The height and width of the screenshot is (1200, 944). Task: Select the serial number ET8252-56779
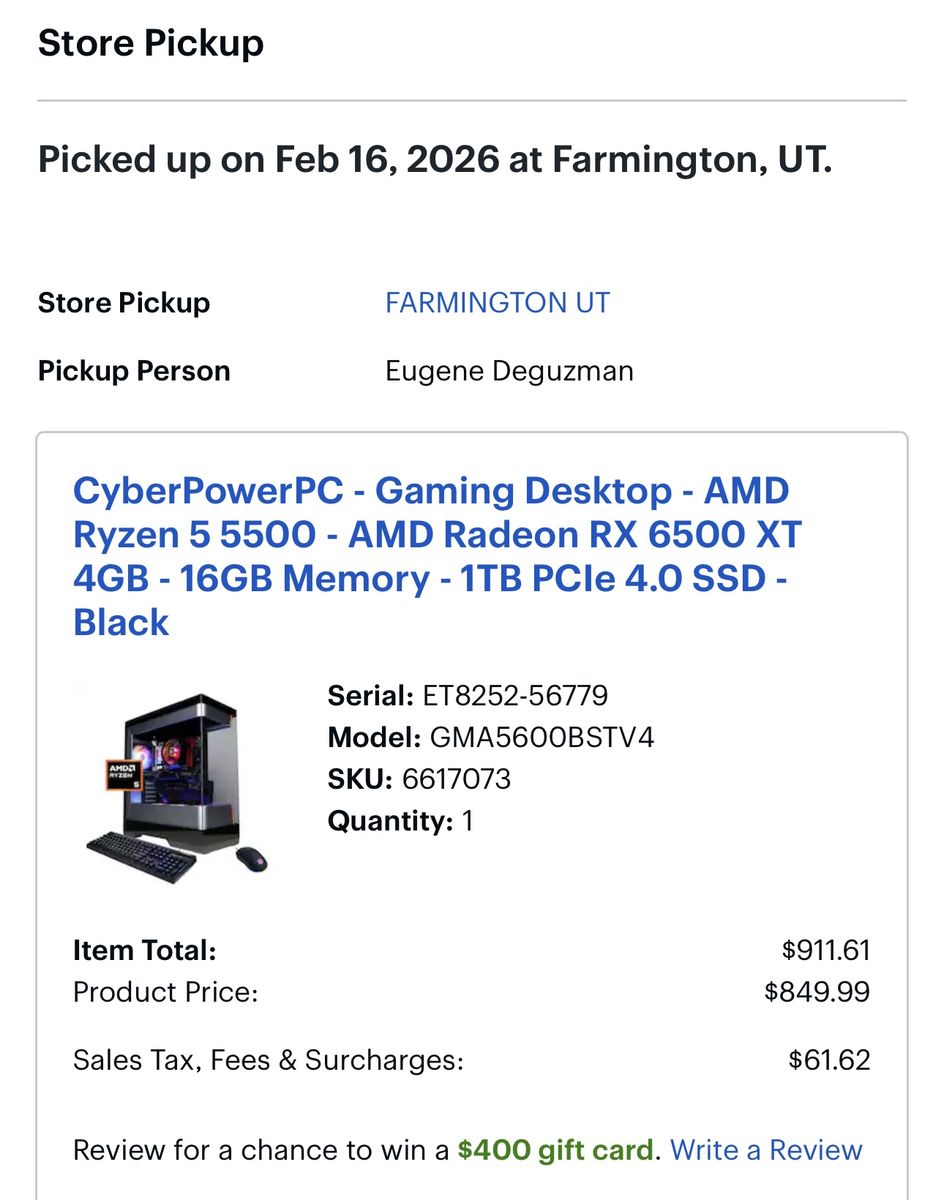click(514, 695)
